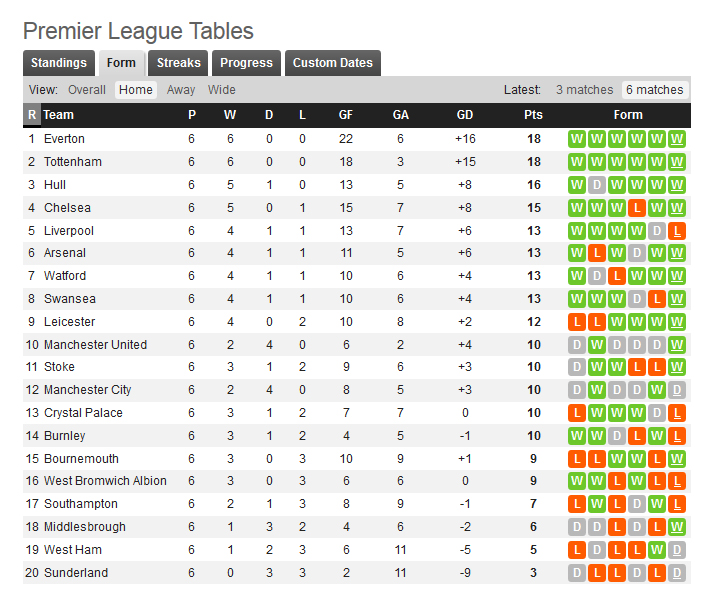Open the Streaks tab
Image resolution: width=709 pixels, height=603 pixels.
(179, 63)
